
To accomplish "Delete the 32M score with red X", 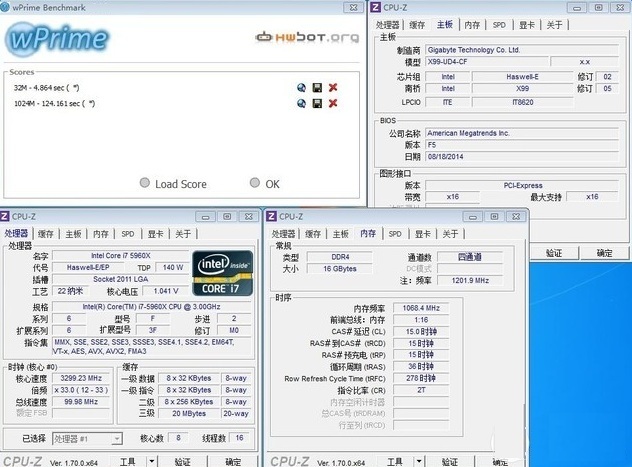I will point(333,87).
